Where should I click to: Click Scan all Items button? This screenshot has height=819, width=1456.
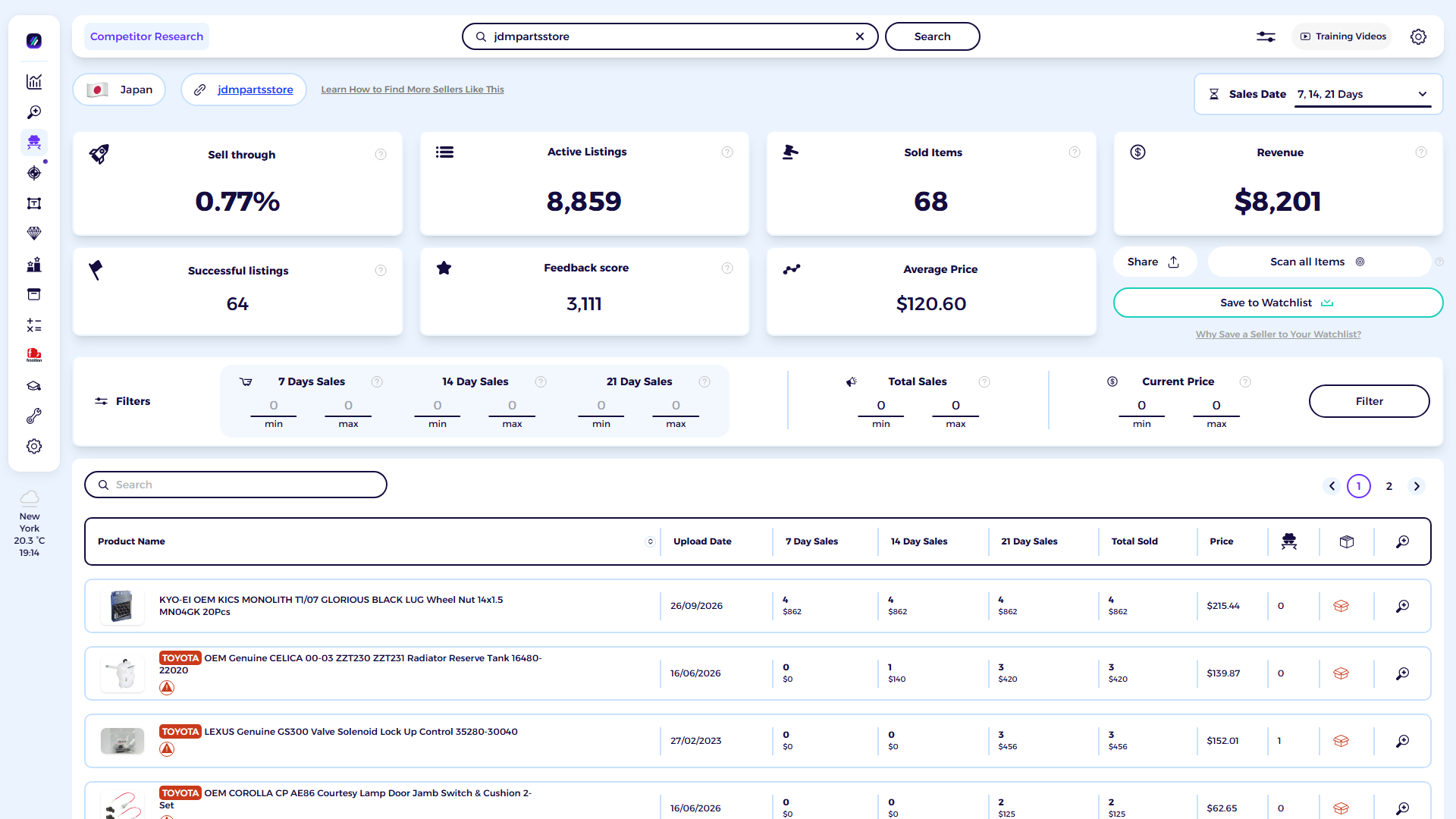pyautogui.click(x=1318, y=262)
